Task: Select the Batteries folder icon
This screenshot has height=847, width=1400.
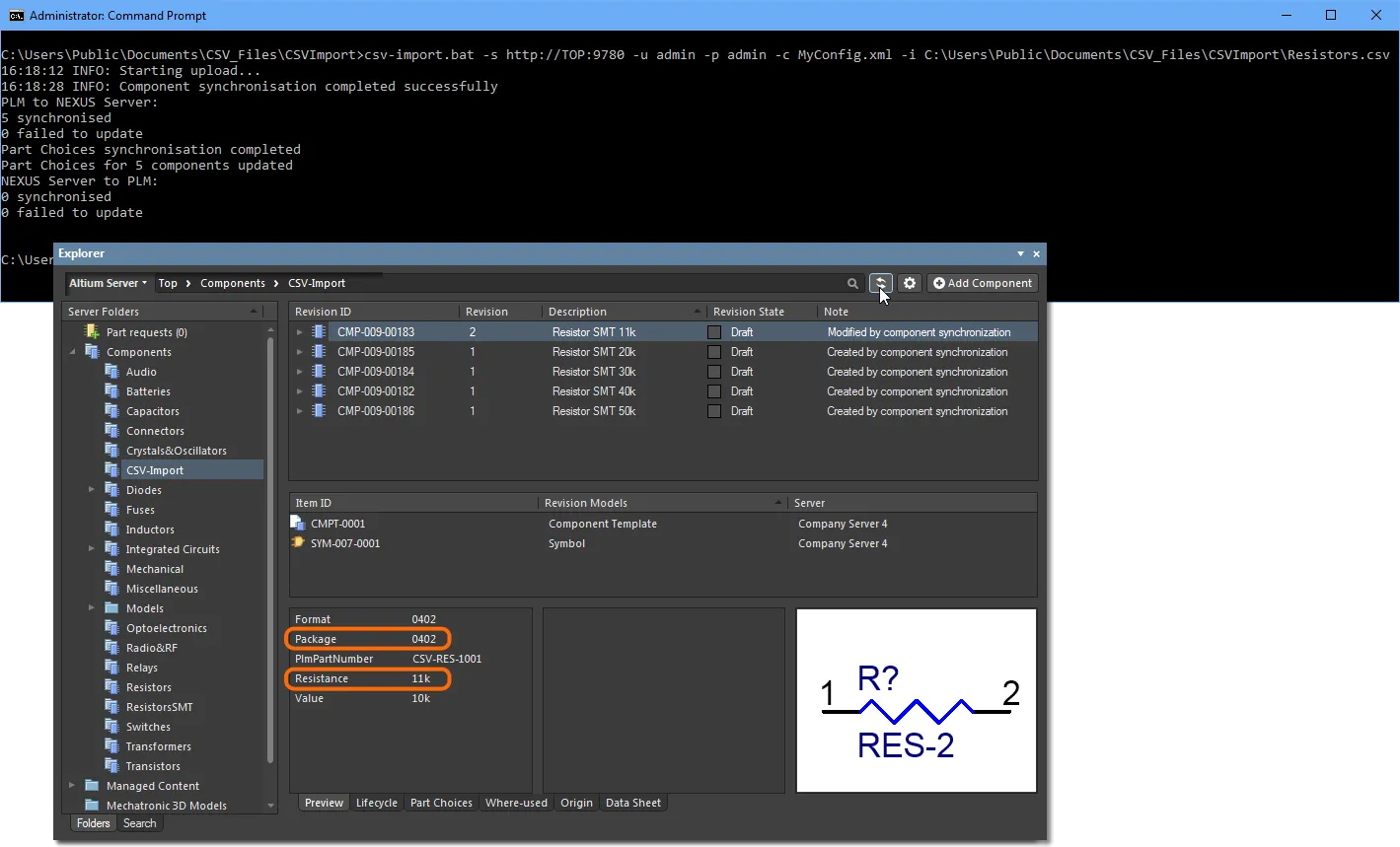Action: tap(112, 391)
